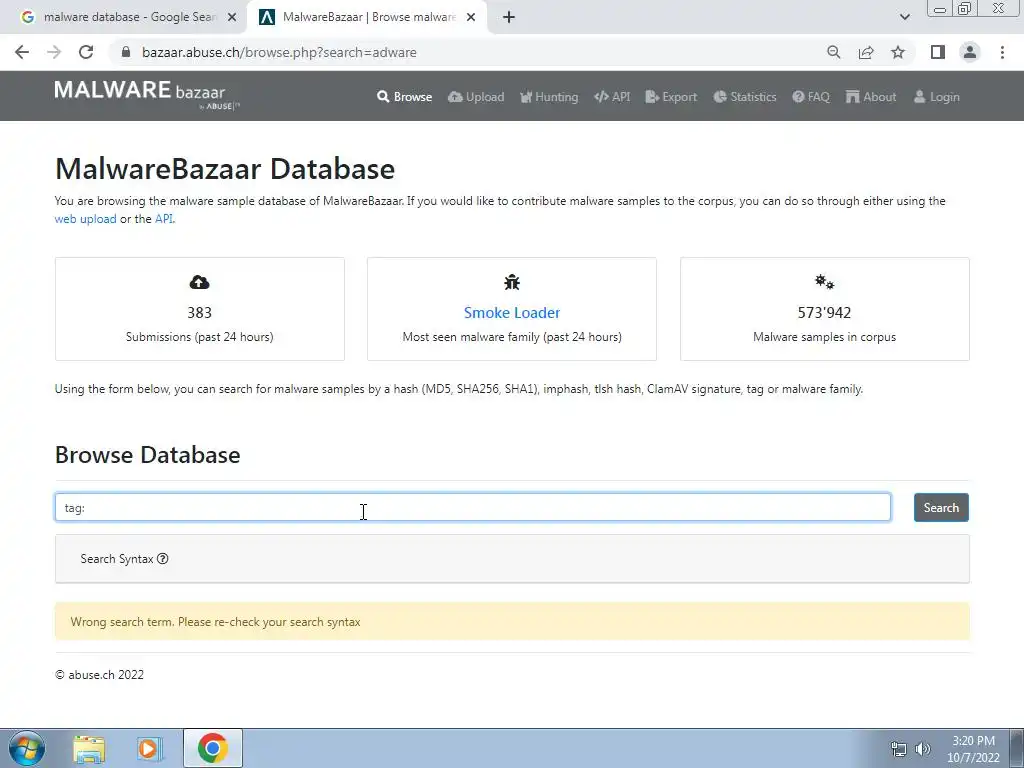Reload the current page
This screenshot has width=1024, height=768.
[86, 52]
